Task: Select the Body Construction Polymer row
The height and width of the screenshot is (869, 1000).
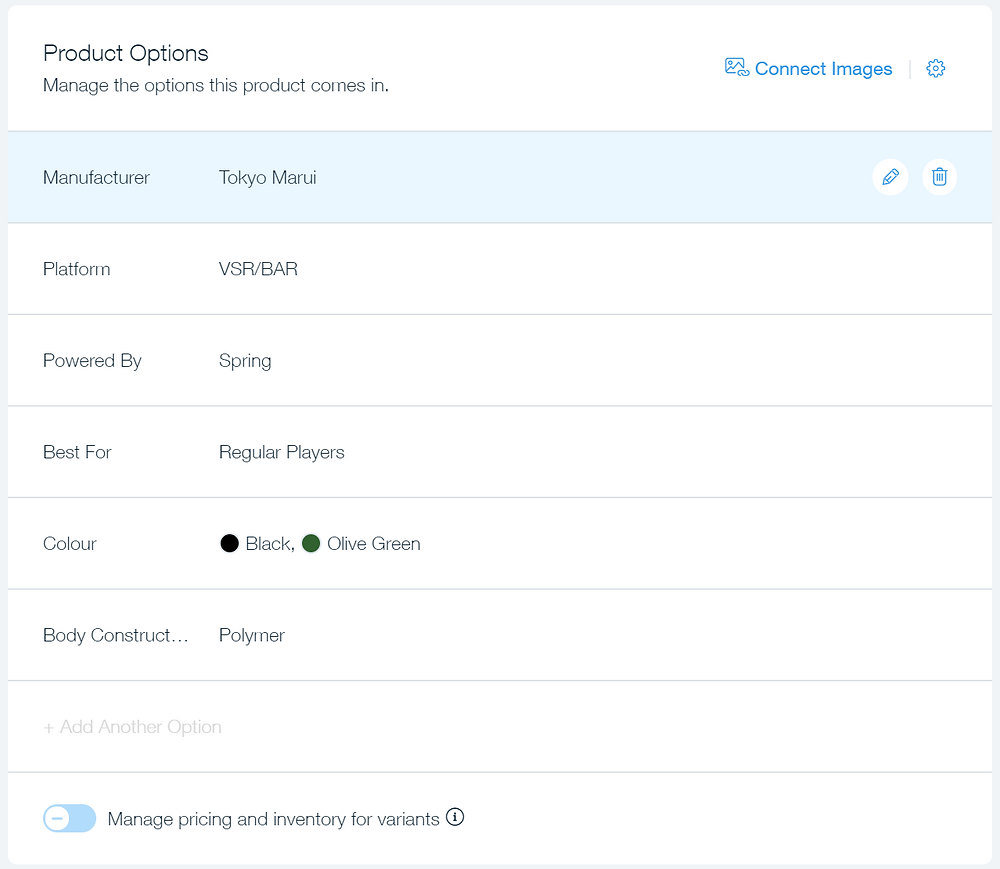Action: [x=500, y=635]
